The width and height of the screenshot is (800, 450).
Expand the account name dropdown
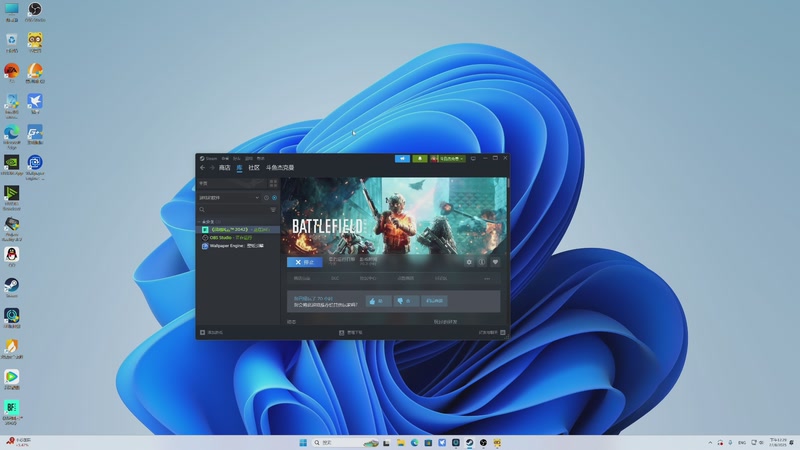[x=447, y=159]
